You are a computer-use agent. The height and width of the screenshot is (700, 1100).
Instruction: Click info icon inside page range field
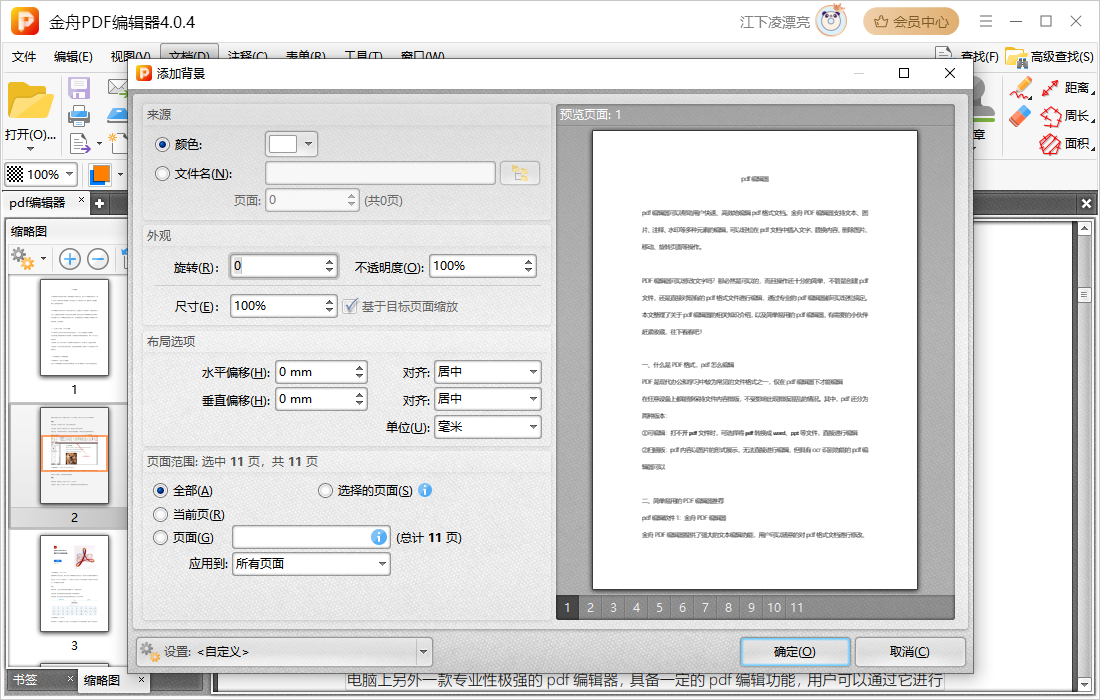click(379, 537)
